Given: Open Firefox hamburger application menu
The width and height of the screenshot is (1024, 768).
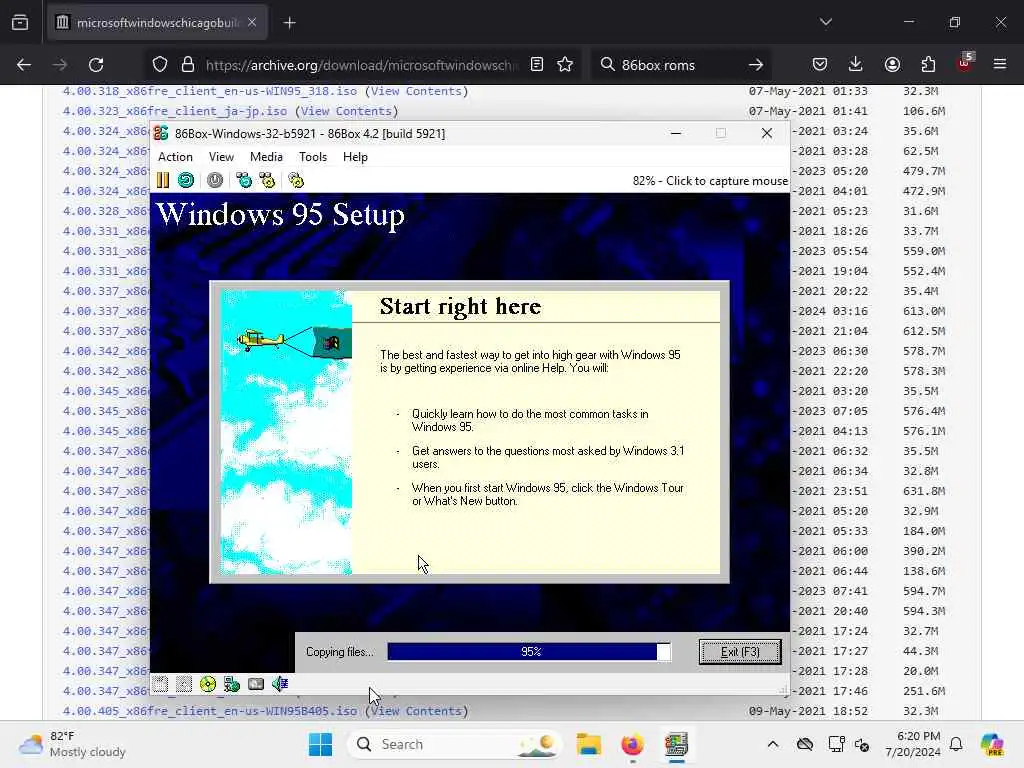Looking at the screenshot, I should tap(1000, 64).
